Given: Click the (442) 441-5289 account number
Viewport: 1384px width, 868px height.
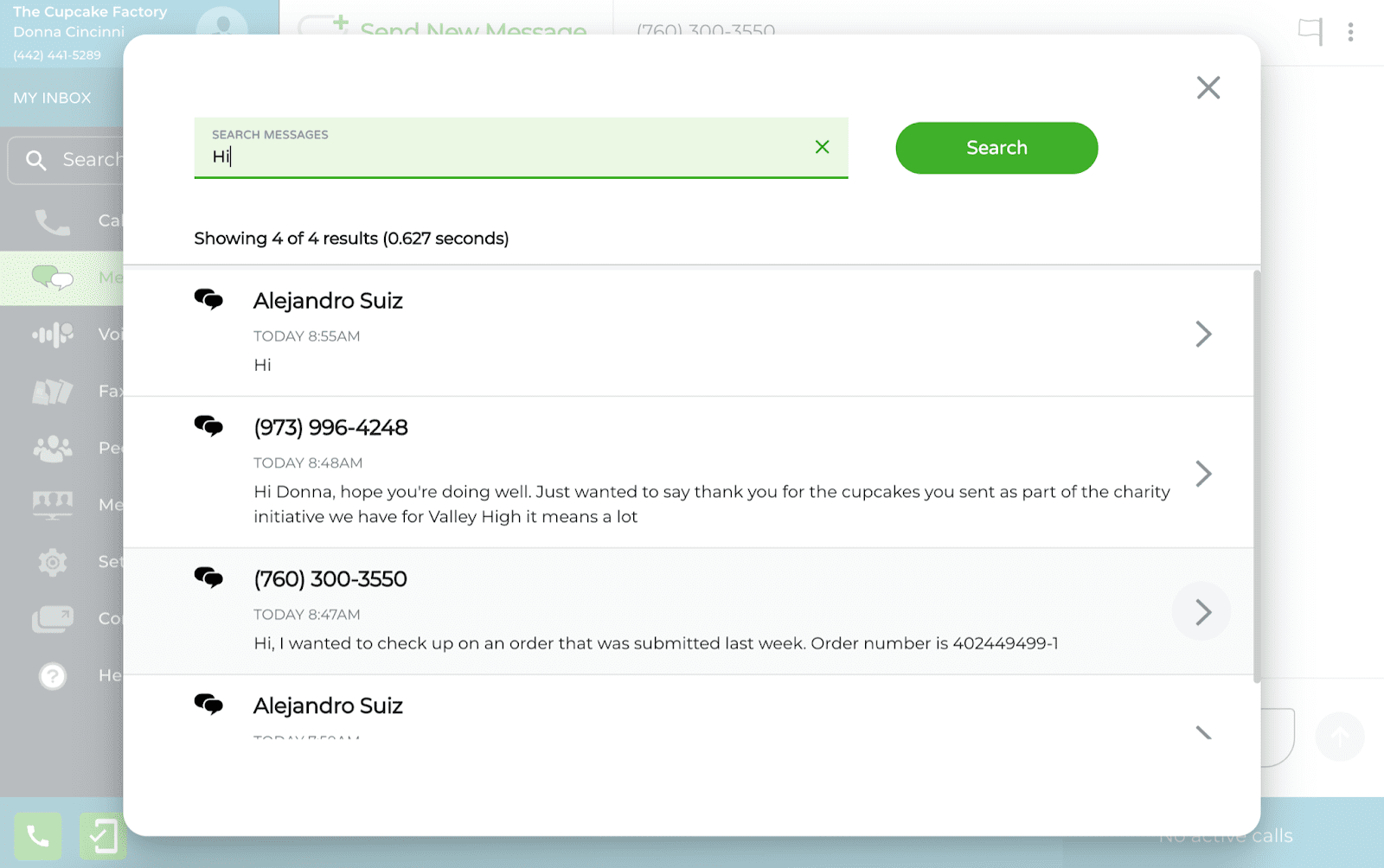Looking at the screenshot, I should tap(57, 55).
